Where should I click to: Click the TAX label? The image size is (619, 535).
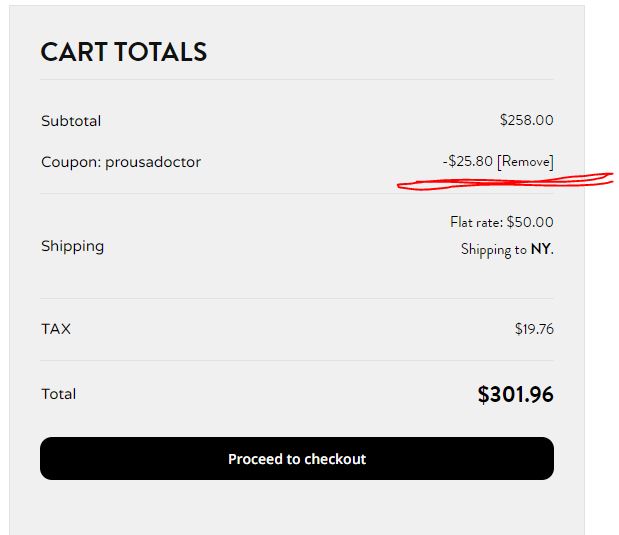coord(56,329)
